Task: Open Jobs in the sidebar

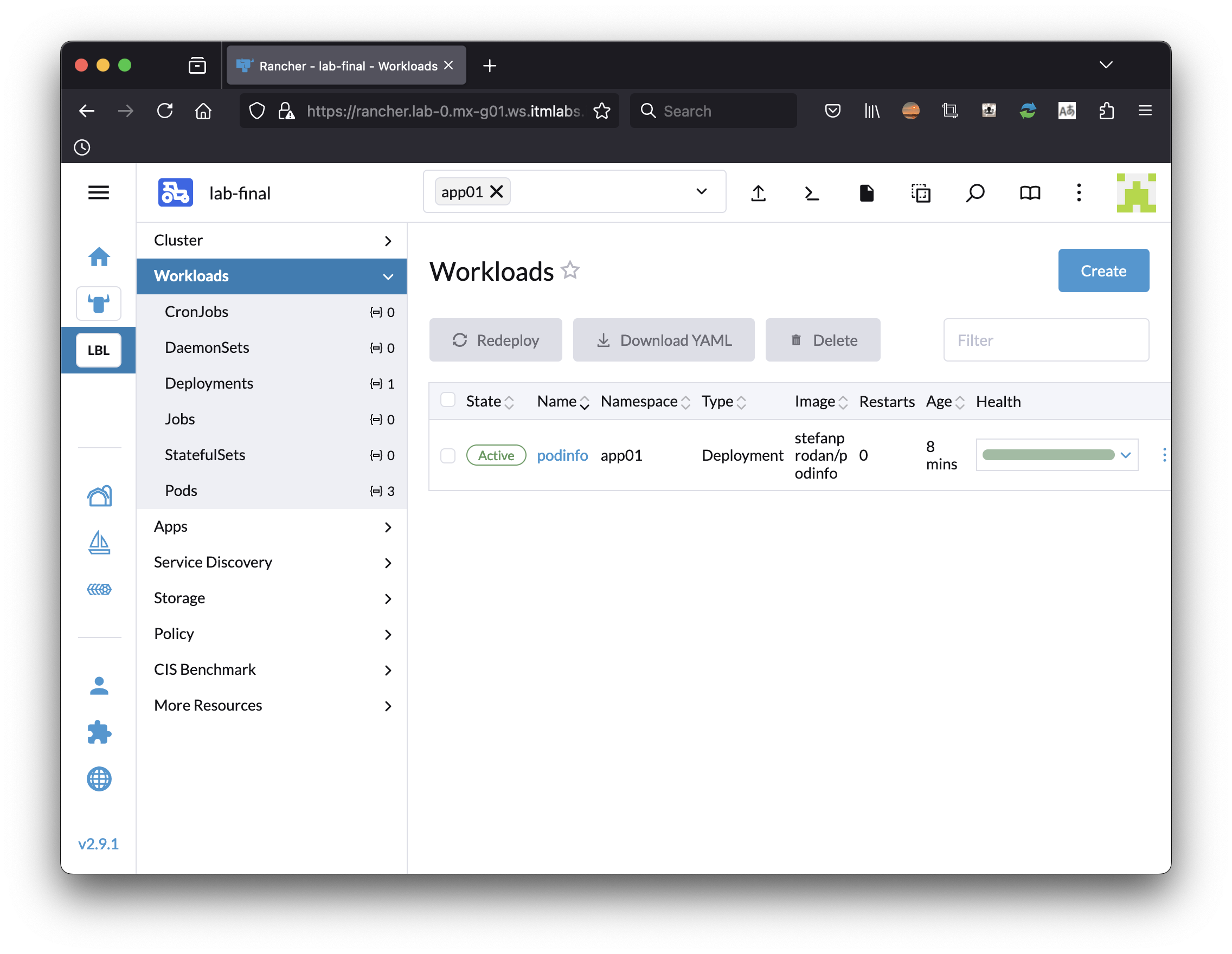Action: click(271, 420)
